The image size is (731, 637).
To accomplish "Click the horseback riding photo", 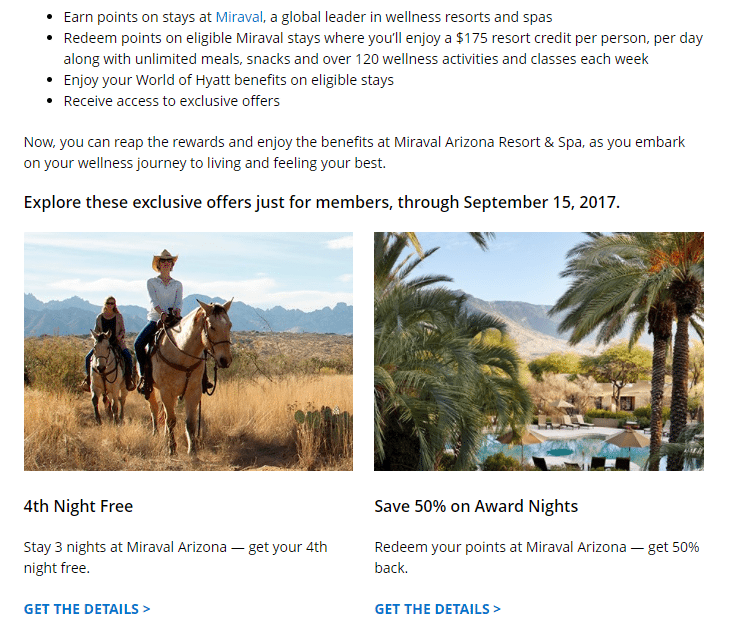I will [188, 351].
